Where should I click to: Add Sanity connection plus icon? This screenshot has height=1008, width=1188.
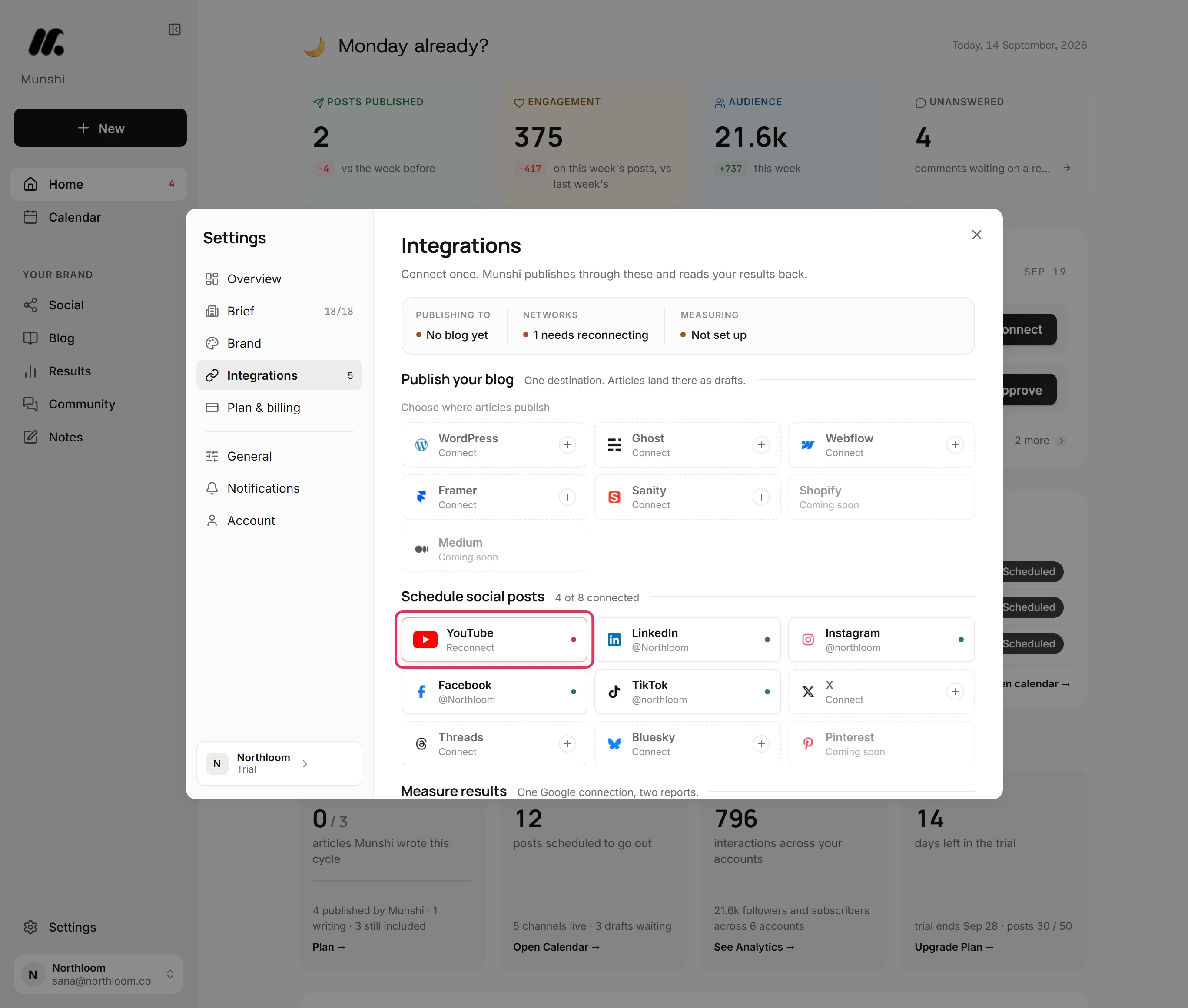[x=760, y=497]
